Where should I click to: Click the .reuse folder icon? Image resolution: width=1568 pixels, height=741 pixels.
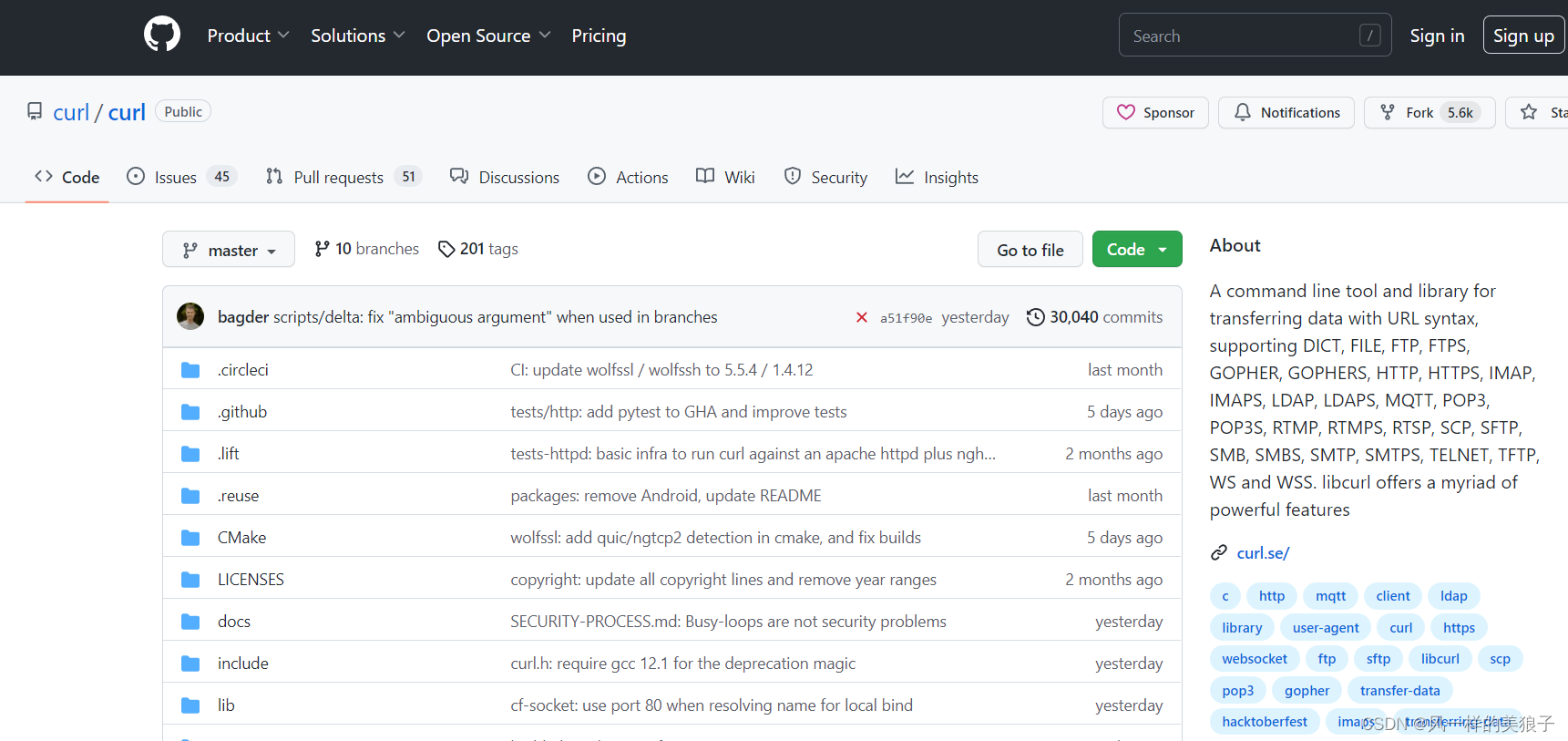tap(190, 496)
